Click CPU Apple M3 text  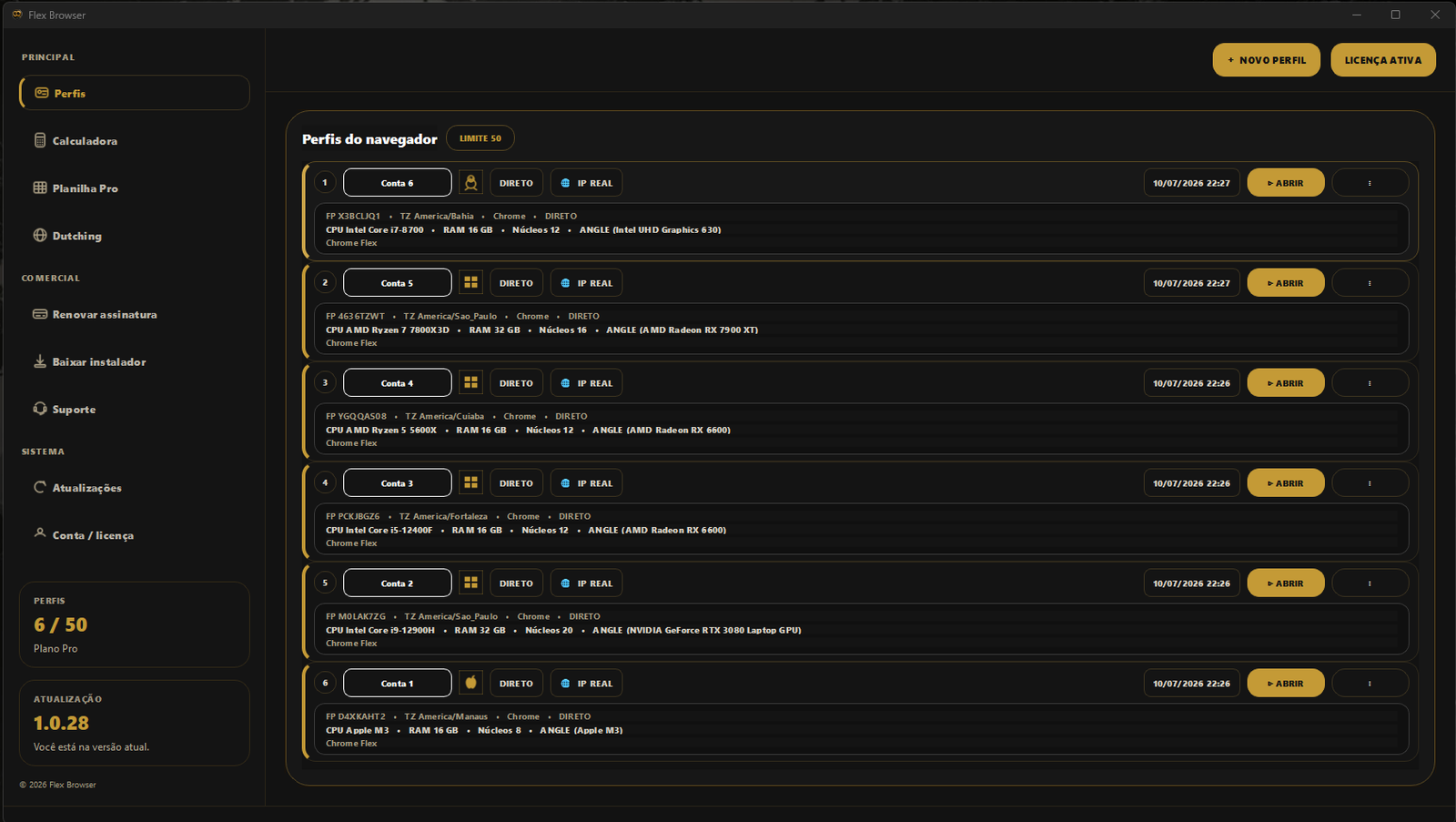click(357, 731)
